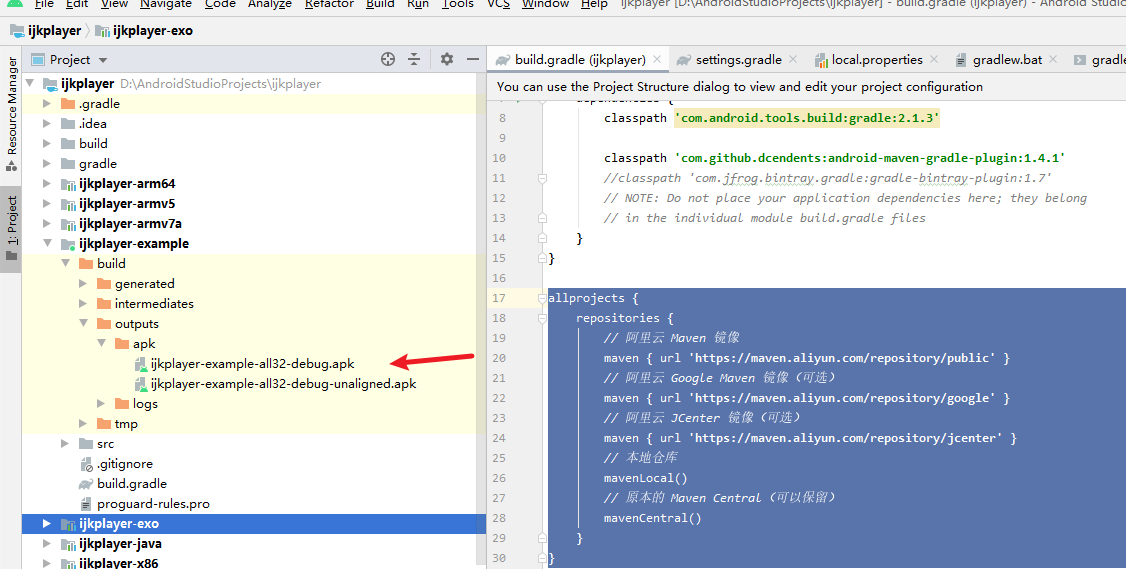
Task: Select the intermediates folder
Action: [154, 304]
